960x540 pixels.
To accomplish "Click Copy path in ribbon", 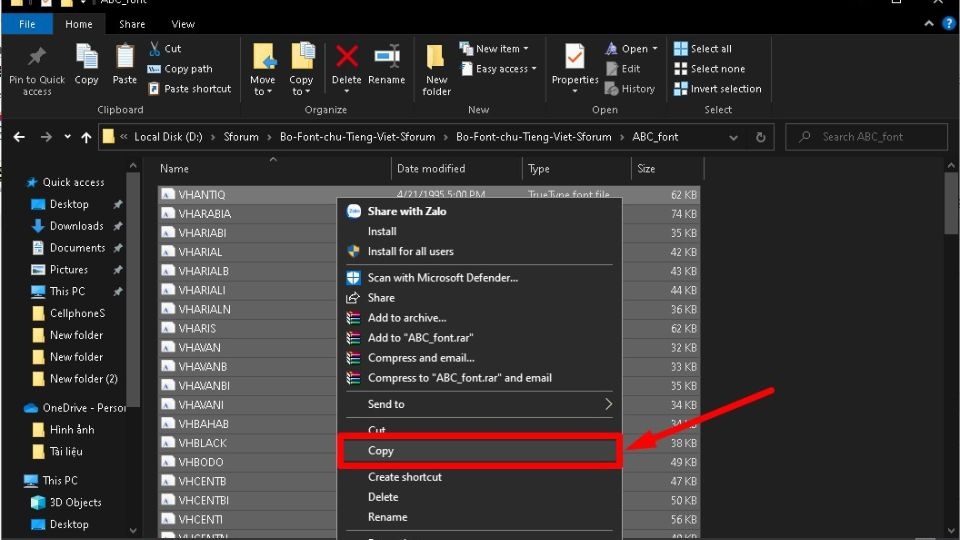I will click(x=180, y=69).
